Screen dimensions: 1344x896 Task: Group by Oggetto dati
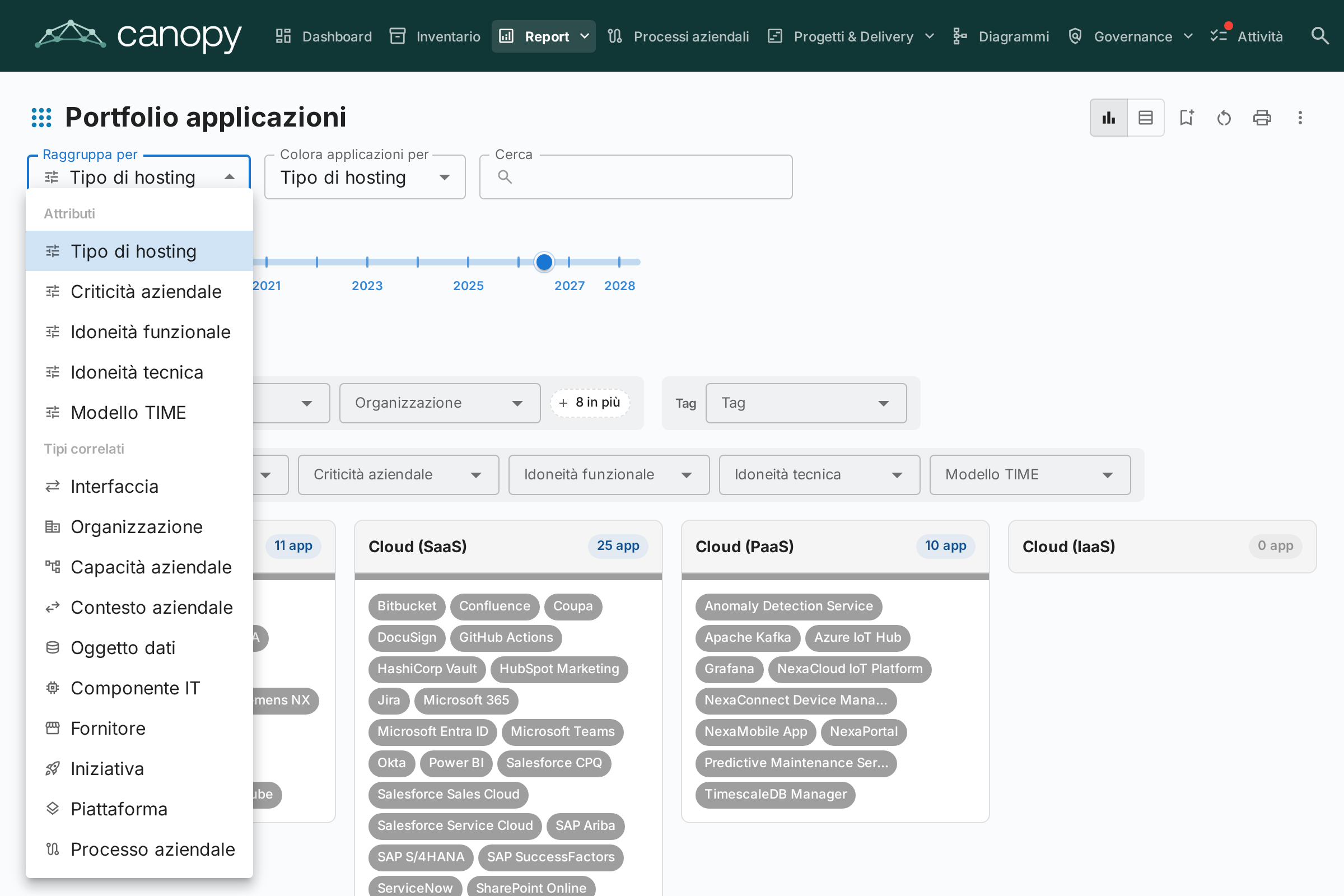tap(139, 647)
